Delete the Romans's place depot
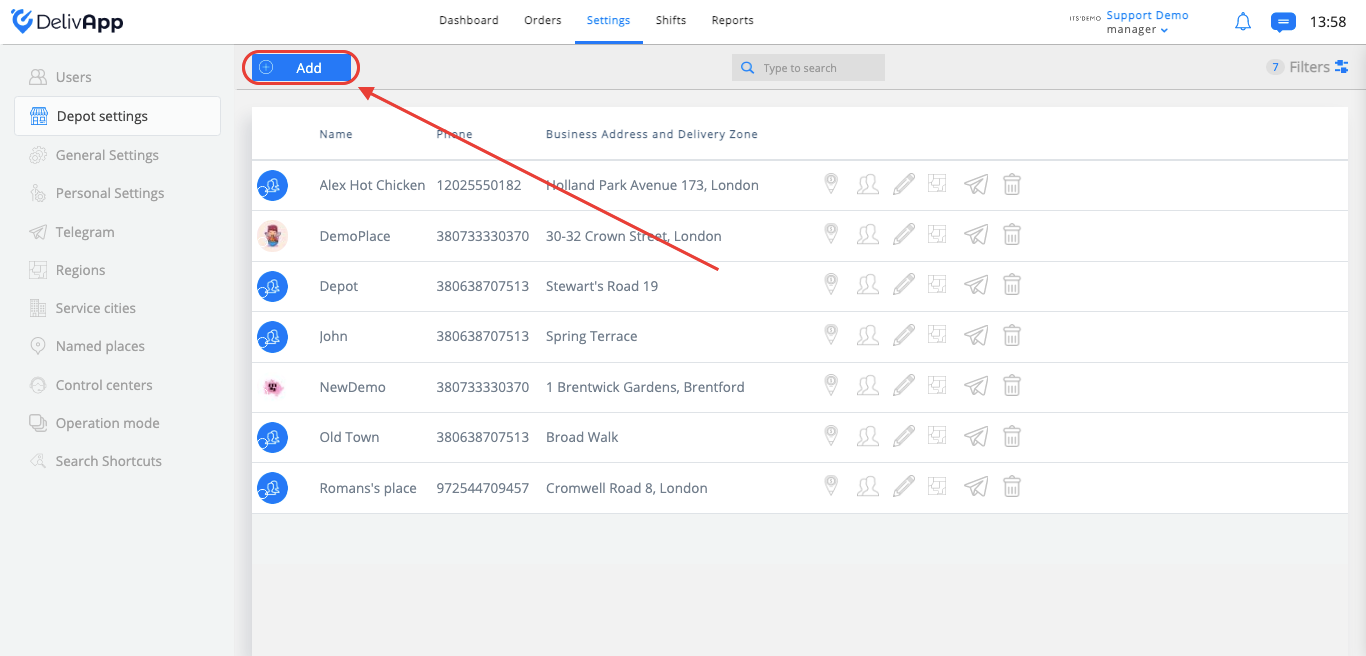This screenshot has height=656, width=1366. click(x=1012, y=486)
